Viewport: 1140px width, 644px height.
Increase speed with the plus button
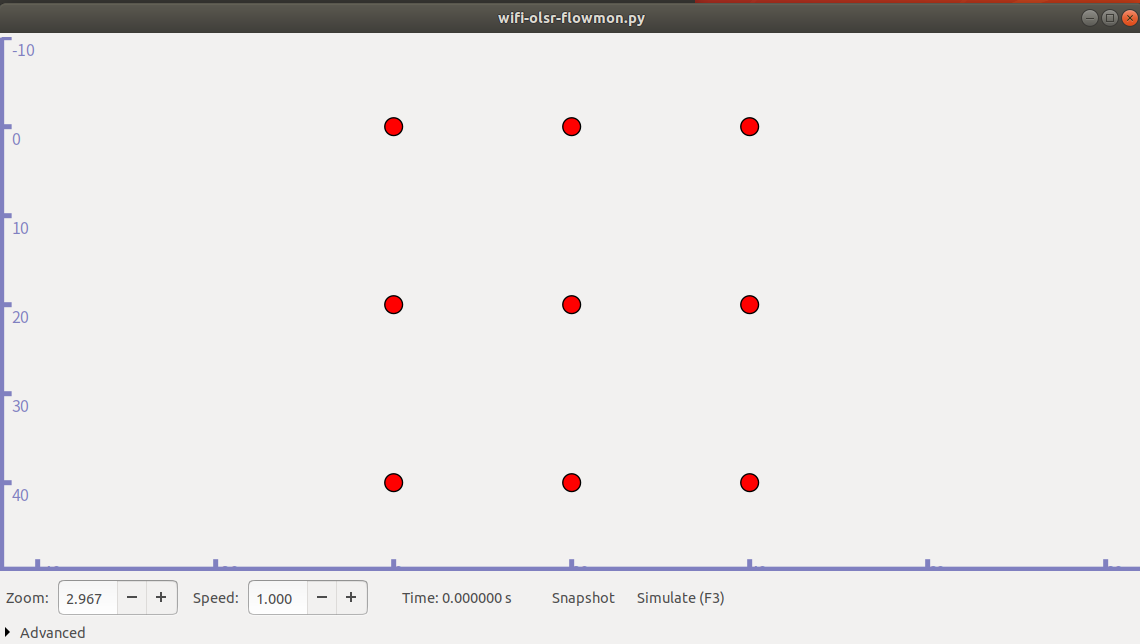coord(351,597)
